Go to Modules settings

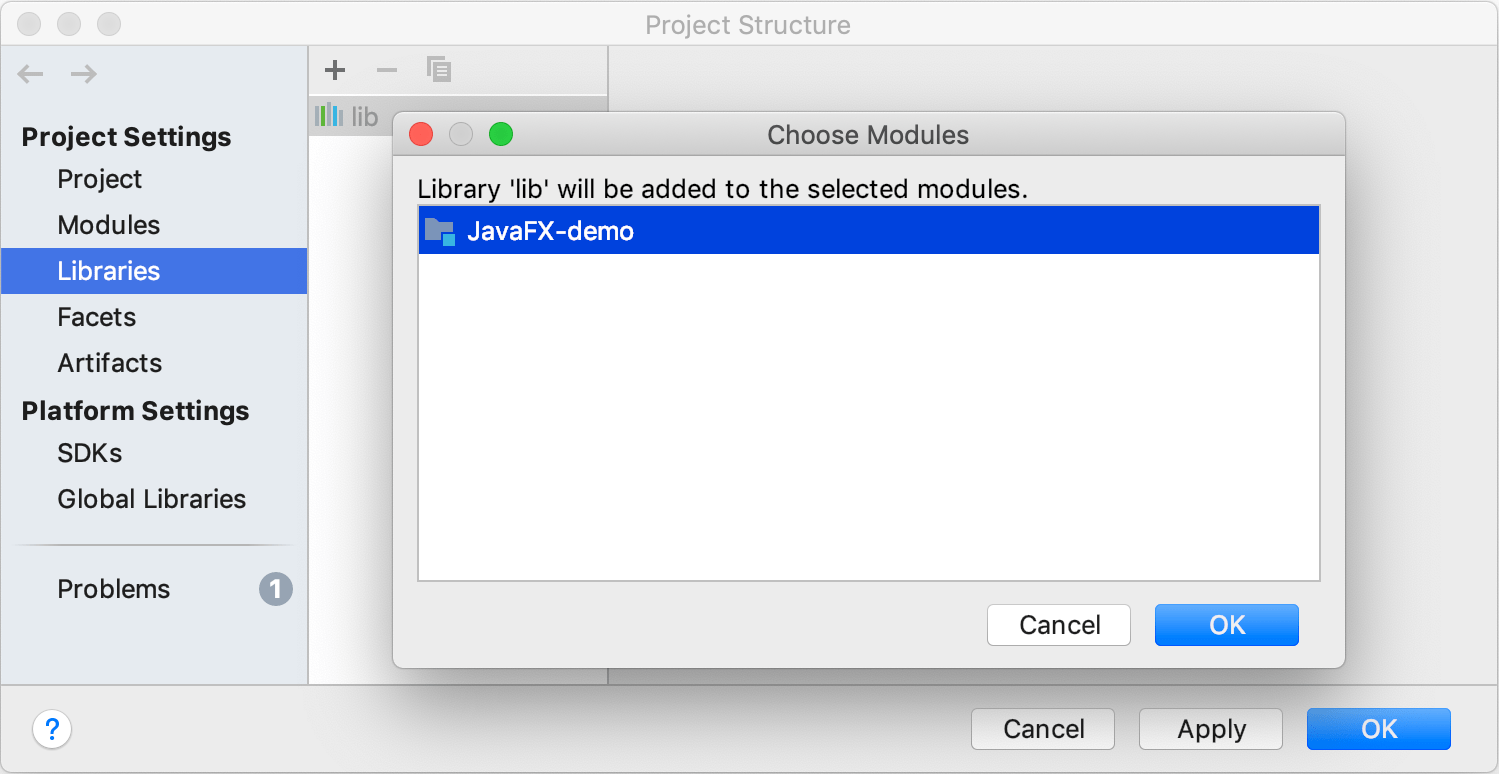[109, 225]
